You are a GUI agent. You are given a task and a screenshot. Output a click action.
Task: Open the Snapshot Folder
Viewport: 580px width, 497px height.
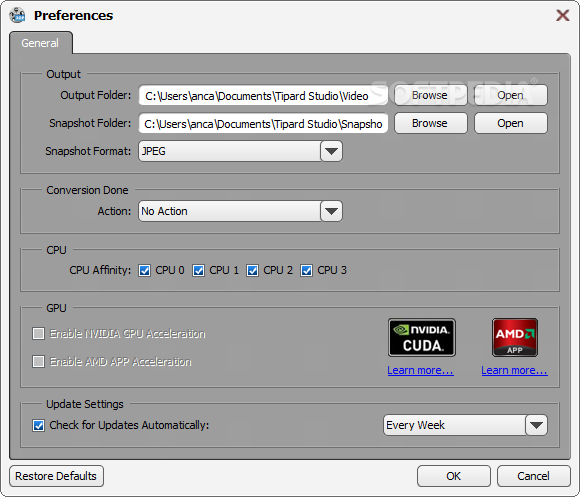click(x=510, y=123)
